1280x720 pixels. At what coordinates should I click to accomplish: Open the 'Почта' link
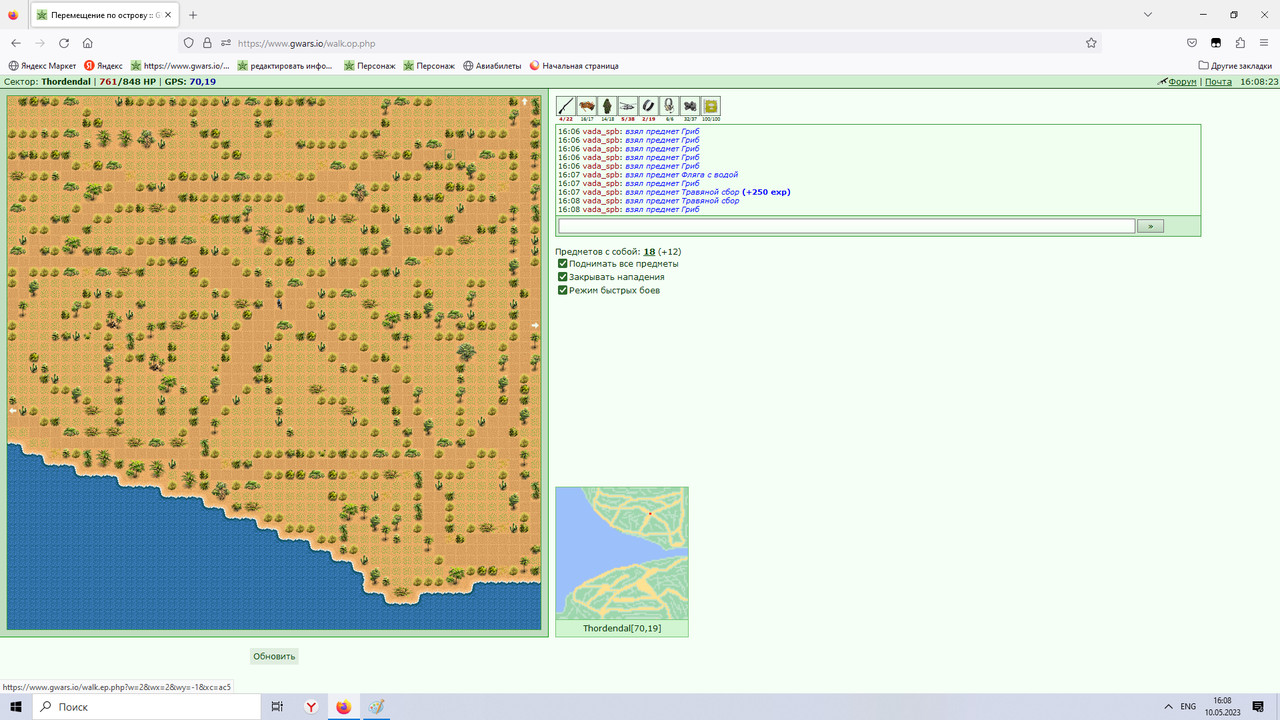(1218, 82)
